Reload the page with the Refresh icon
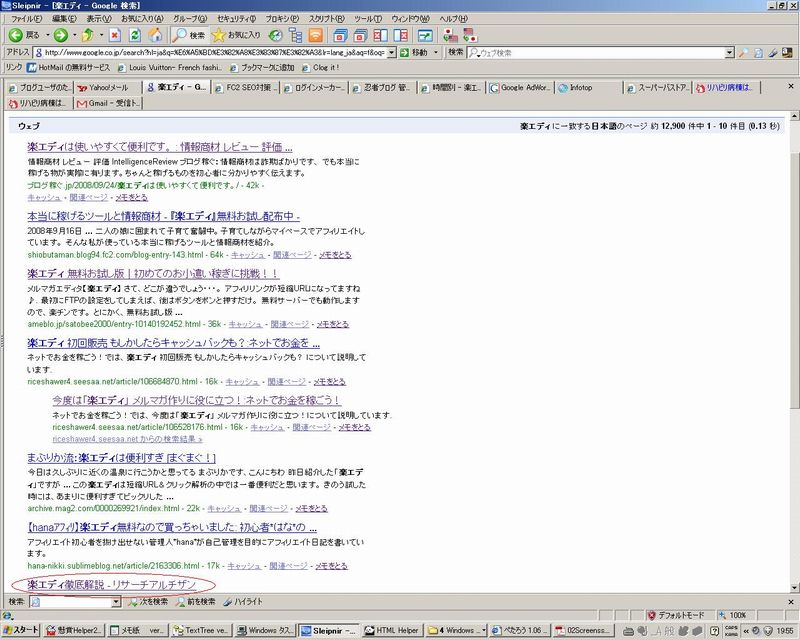This screenshot has width=800, height=640. pyautogui.click(x=135, y=35)
